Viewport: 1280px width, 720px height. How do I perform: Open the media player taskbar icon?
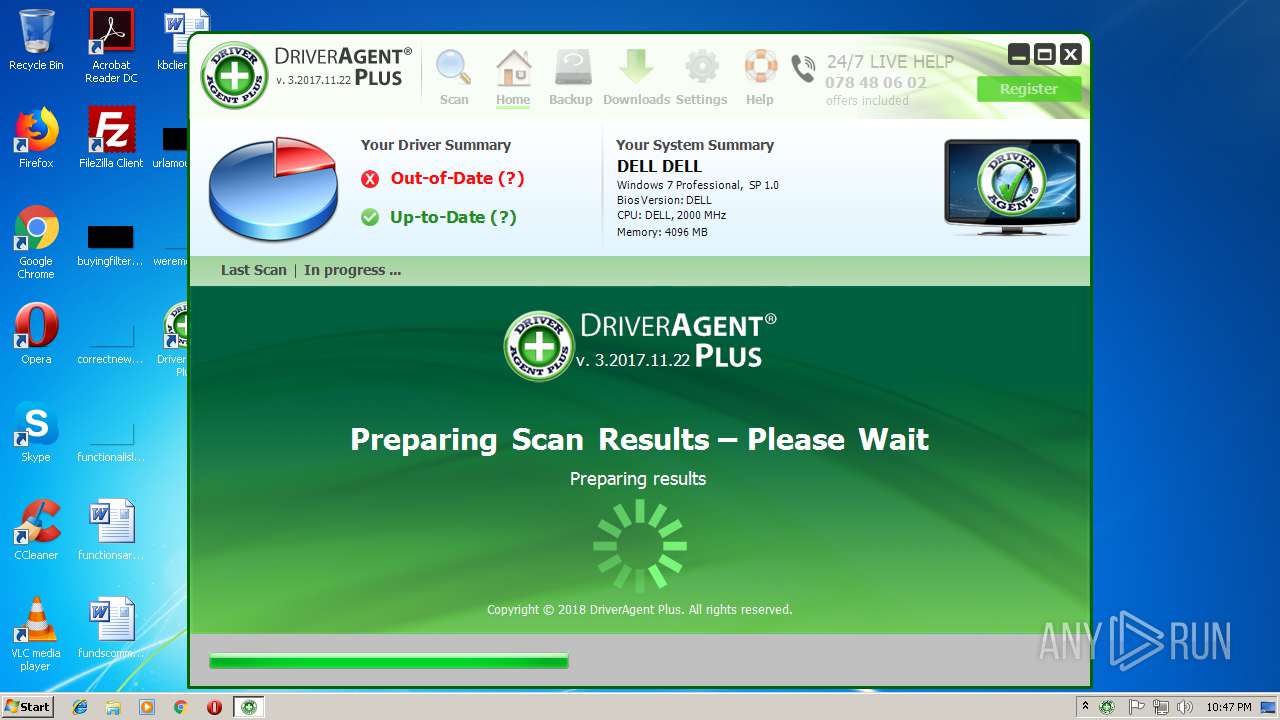pos(147,707)
